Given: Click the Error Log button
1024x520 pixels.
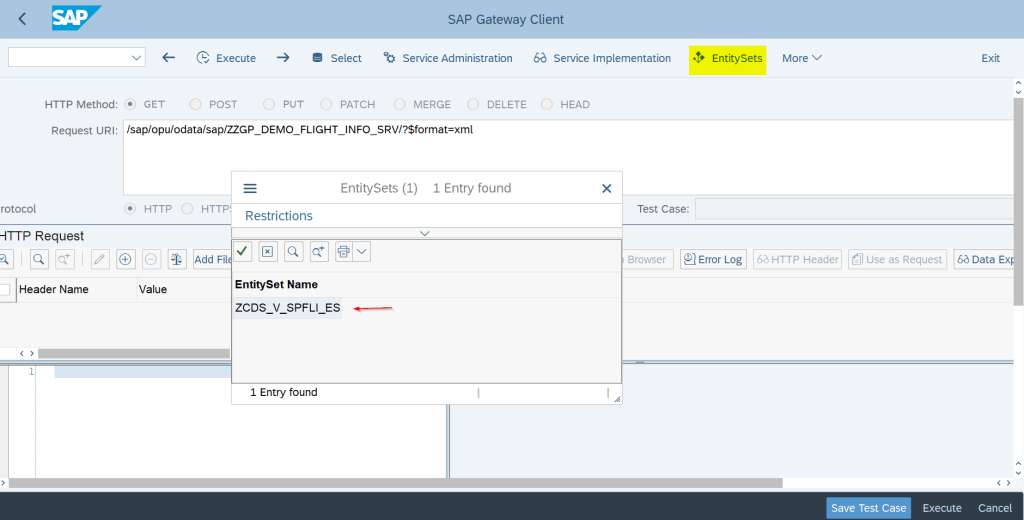Looking at the screenshot, I should tap(712, 260).
